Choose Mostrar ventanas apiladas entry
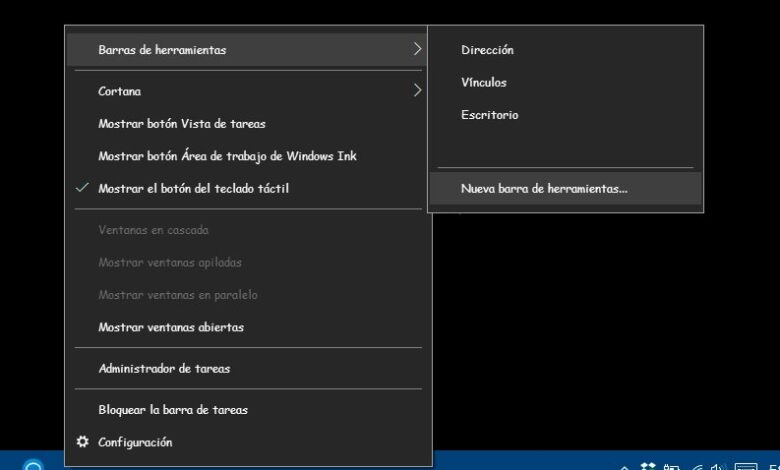 click(x=246, y=262)
